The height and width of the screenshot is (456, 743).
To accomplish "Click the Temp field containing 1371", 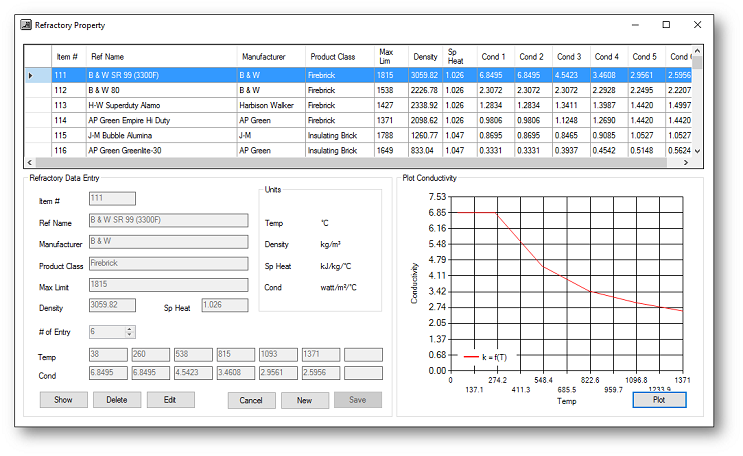I will tap(321, 355).
